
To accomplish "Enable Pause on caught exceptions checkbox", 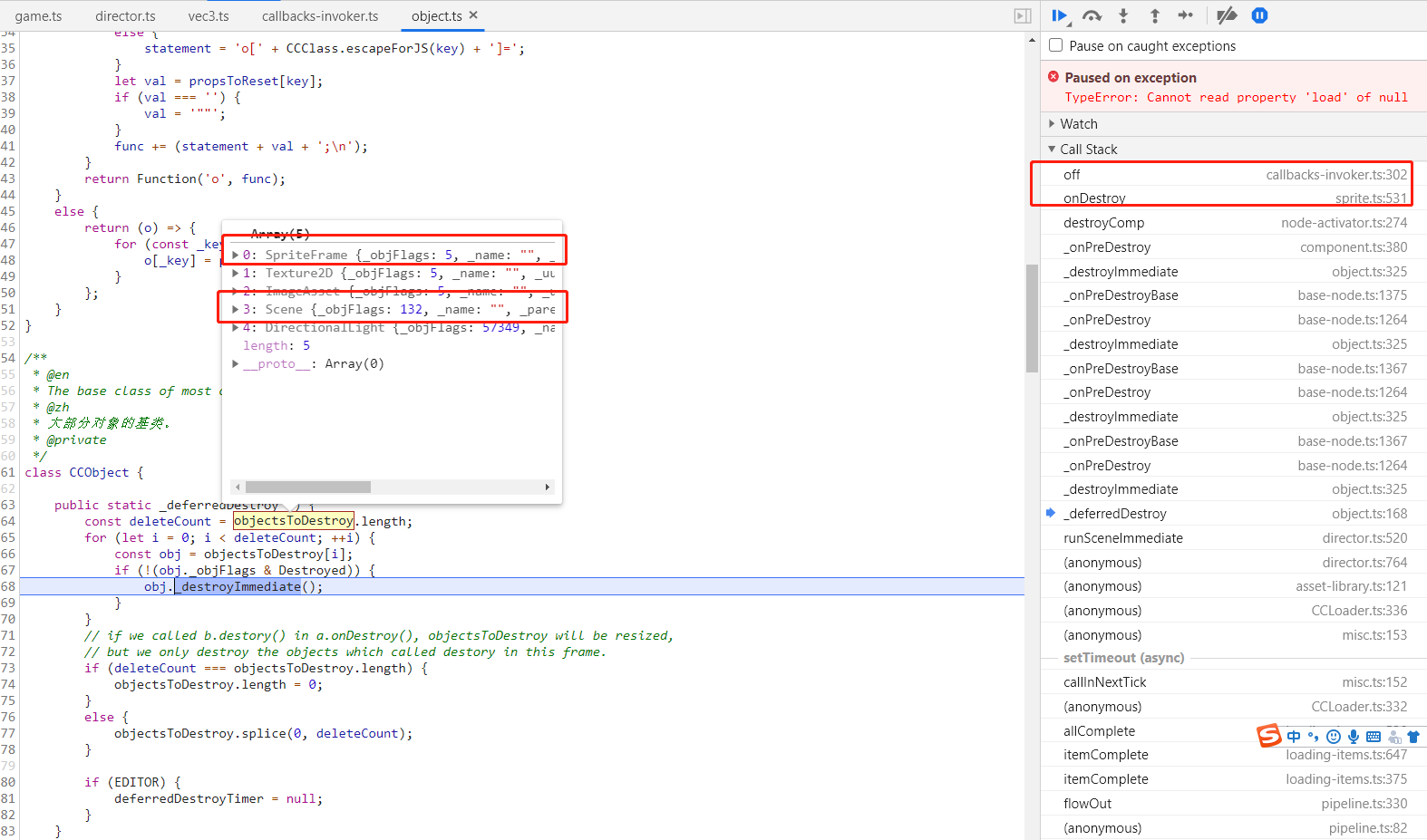I will pyautogui.click(x=1056, y=45).
